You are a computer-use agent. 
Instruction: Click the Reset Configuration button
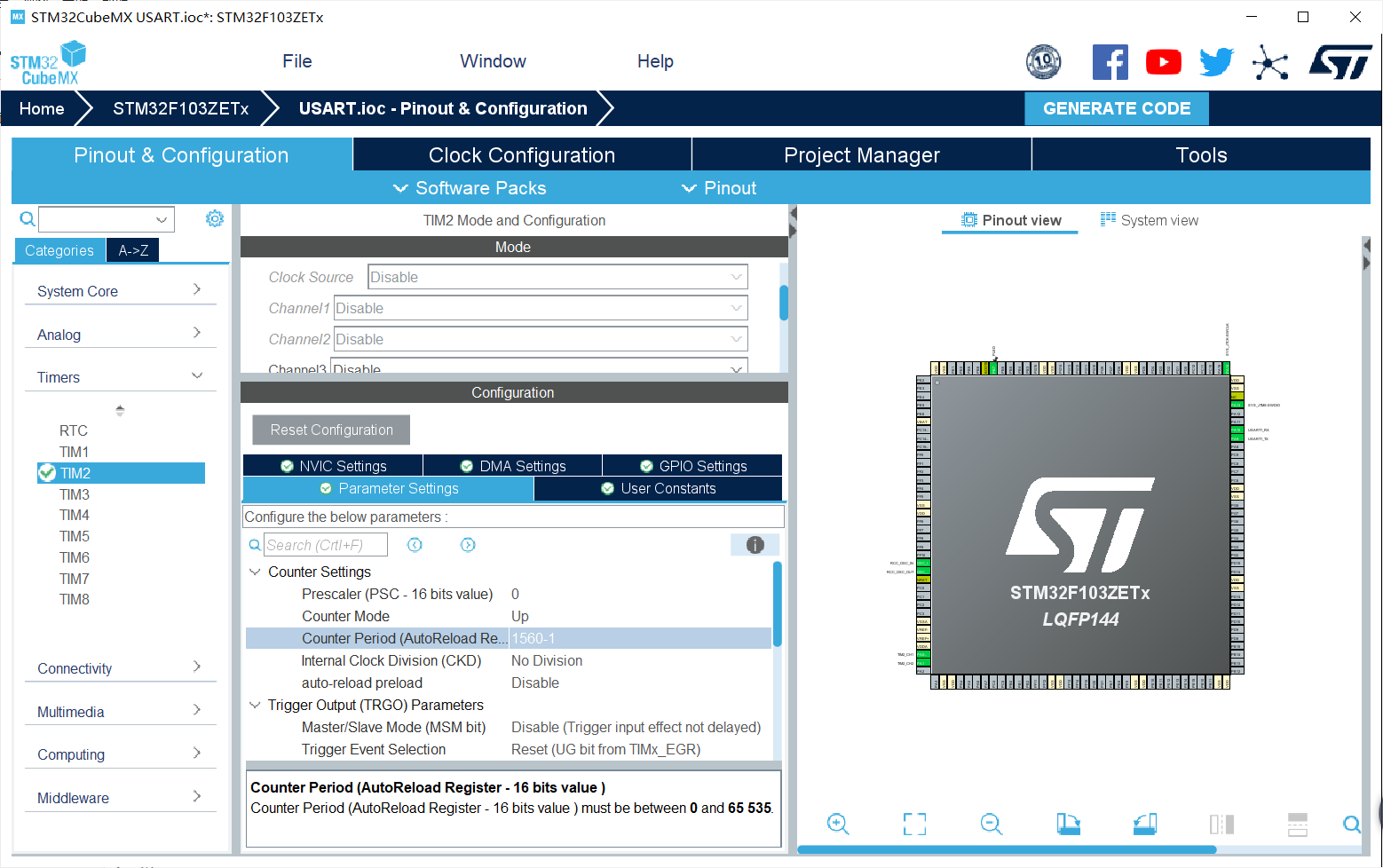331,430
